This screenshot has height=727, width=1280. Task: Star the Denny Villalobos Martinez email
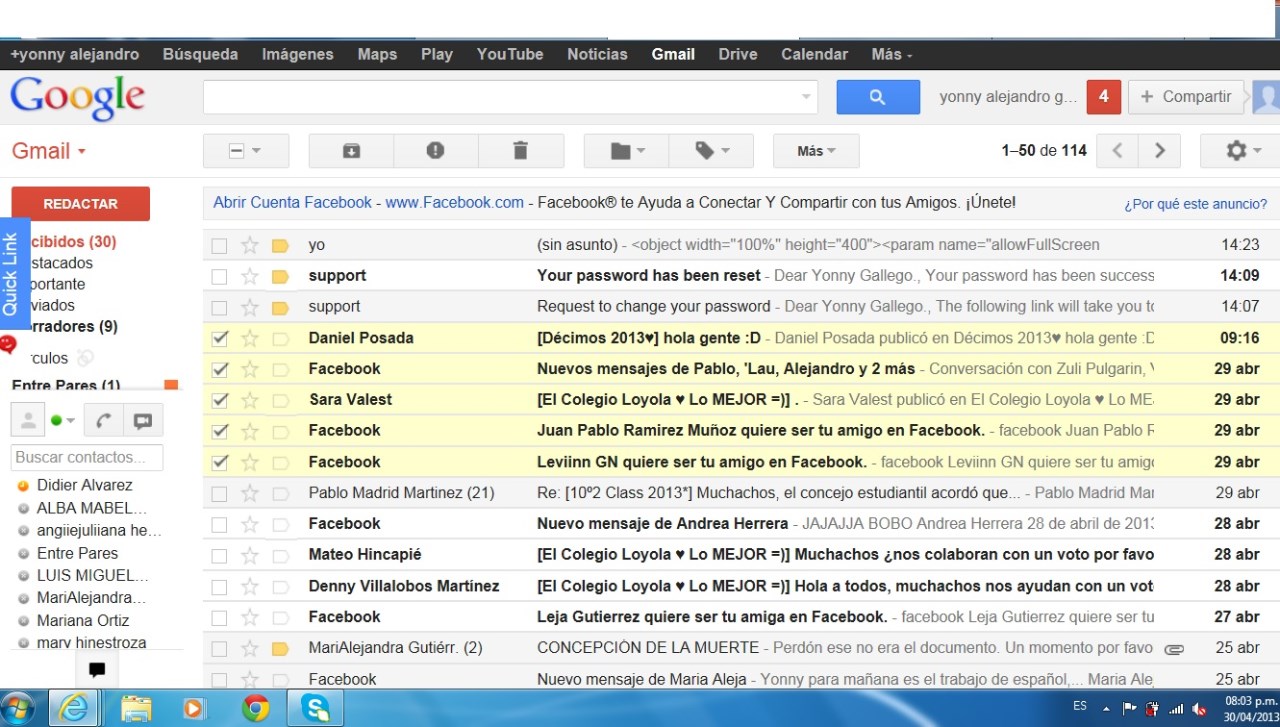(x=250, y=586)
